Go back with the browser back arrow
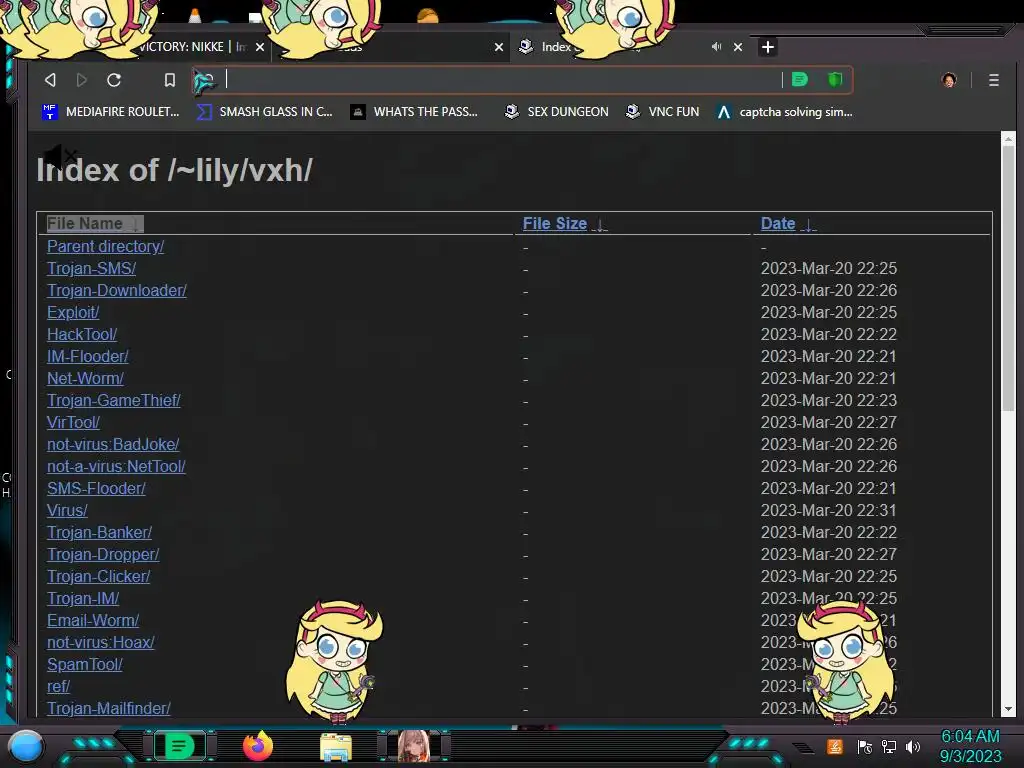Viewport: 1024px width, 768px height. click(x=50, y=80)
